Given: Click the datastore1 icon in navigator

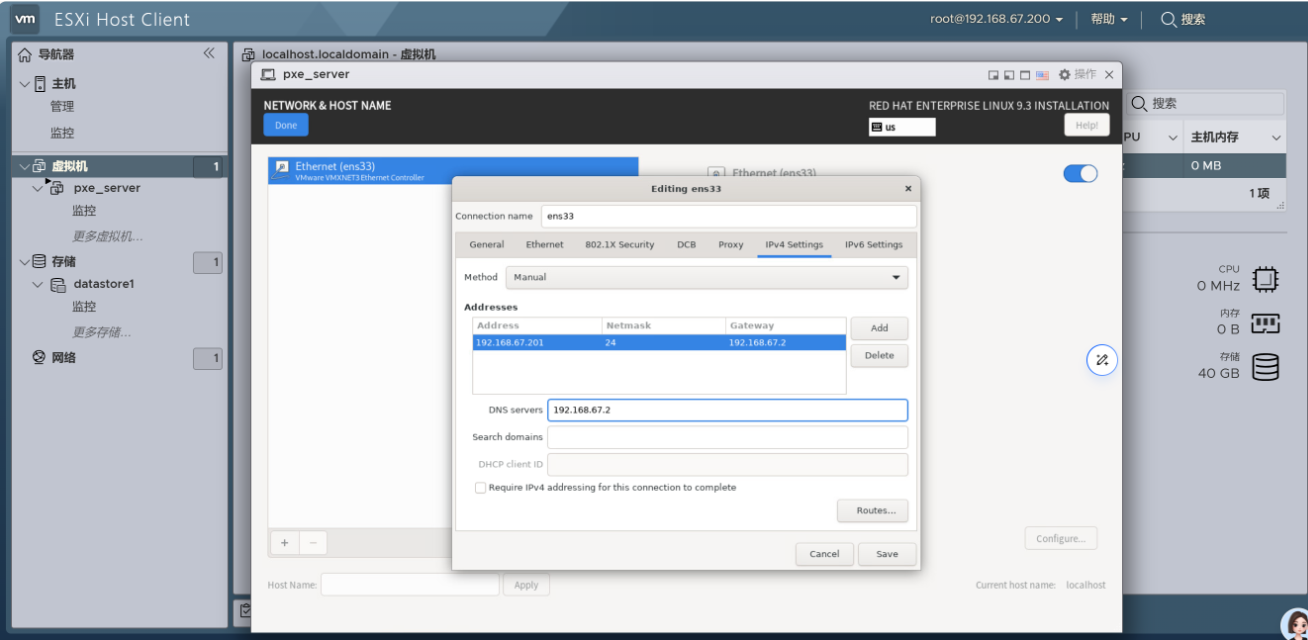Looking at the screenshot, I should tap(58, 285).
